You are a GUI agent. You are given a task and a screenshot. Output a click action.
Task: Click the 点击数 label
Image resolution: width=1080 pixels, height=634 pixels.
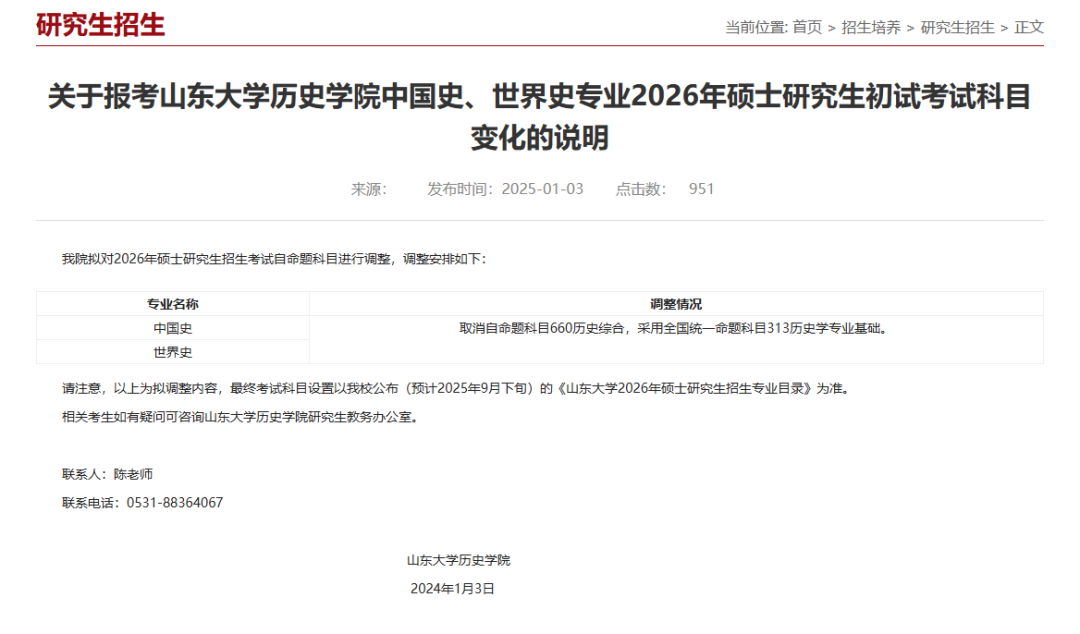pos(641,189)
